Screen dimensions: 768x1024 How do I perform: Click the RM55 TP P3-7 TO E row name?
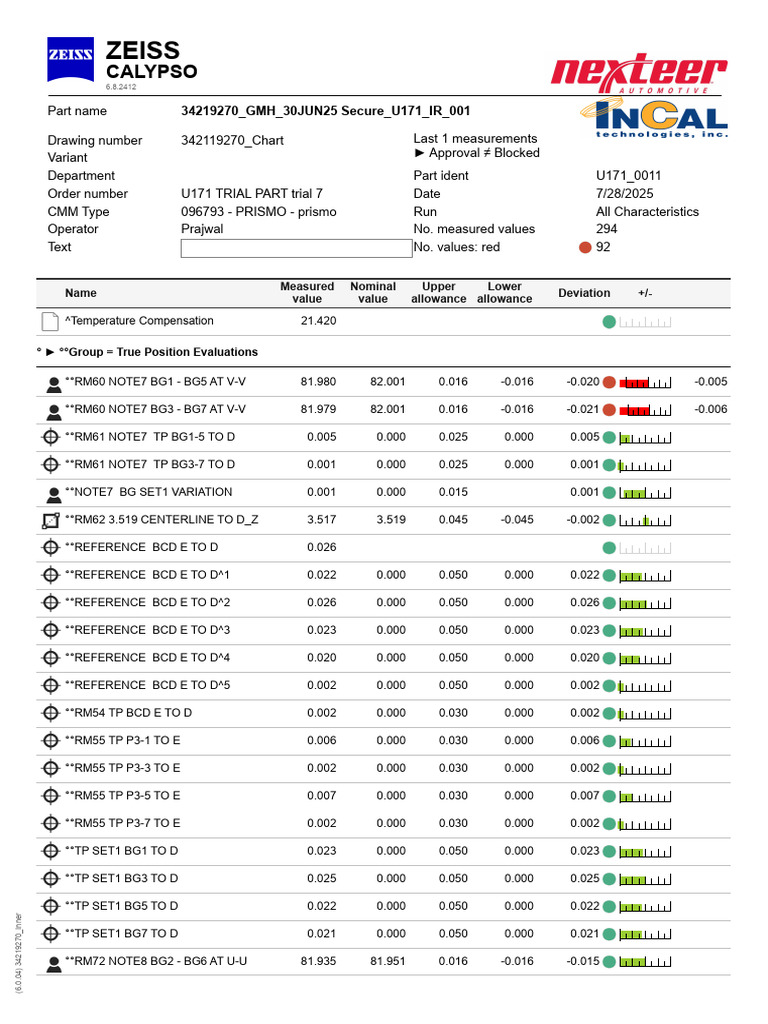123,824
